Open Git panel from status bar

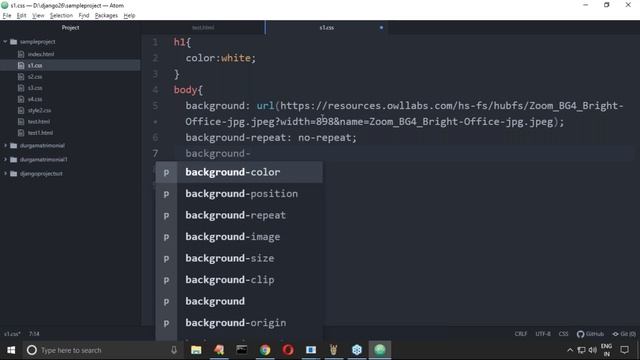624,334
